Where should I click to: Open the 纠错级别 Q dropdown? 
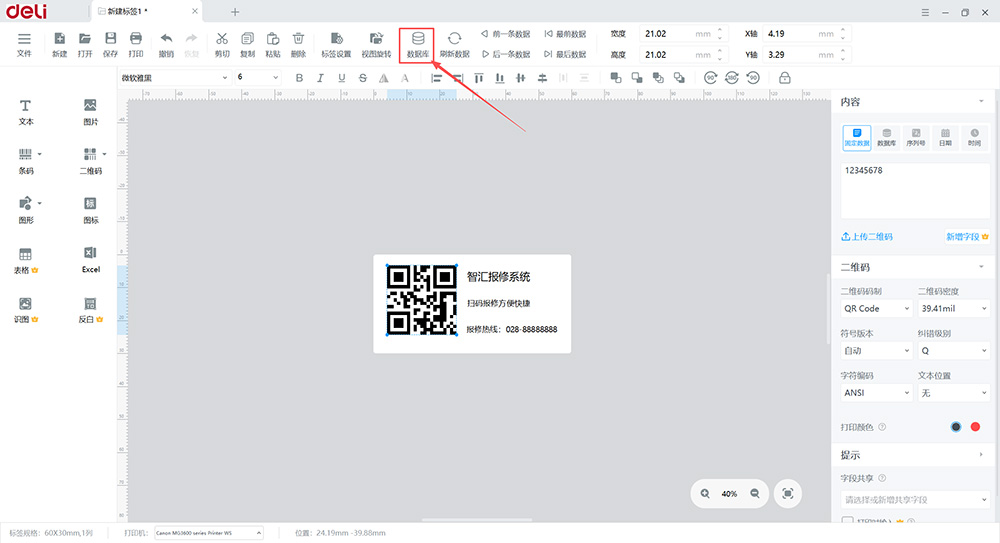click(x=953, y=350)
